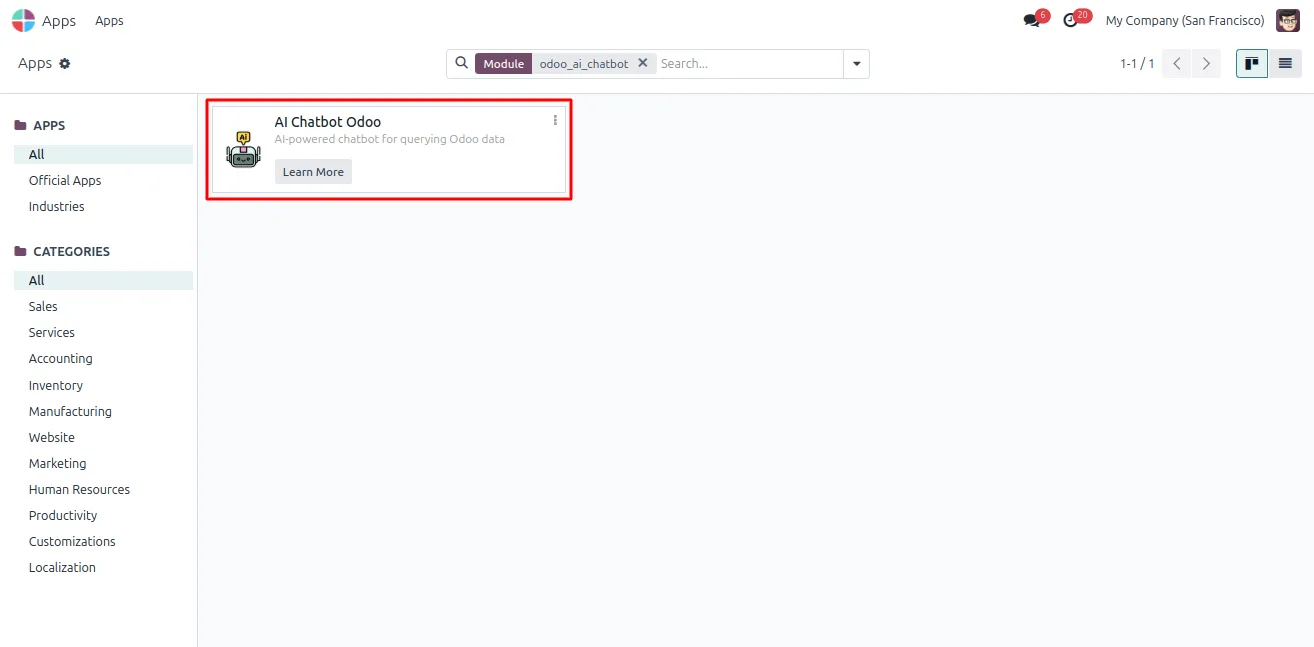Remove the odoo_ai_chatbot module filter
Screen dimensions: 1314x647
click(643, 63)
